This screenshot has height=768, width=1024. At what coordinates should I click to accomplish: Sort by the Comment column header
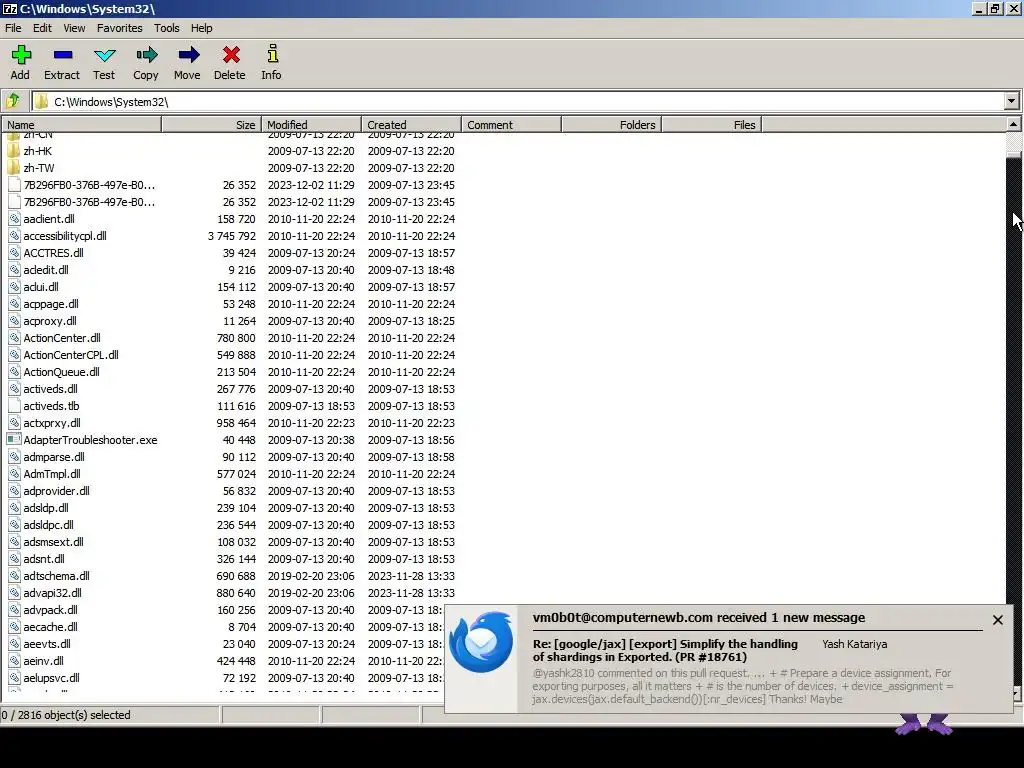(x=511, y=125)
